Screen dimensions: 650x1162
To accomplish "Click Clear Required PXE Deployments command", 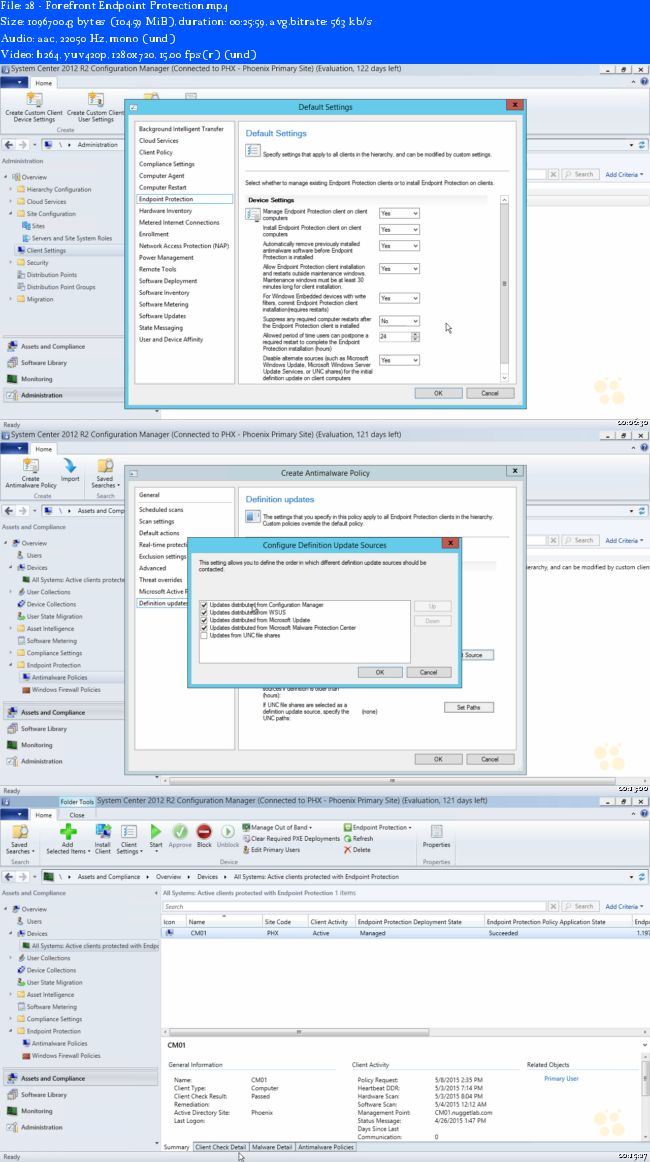I will coord(291,838).
